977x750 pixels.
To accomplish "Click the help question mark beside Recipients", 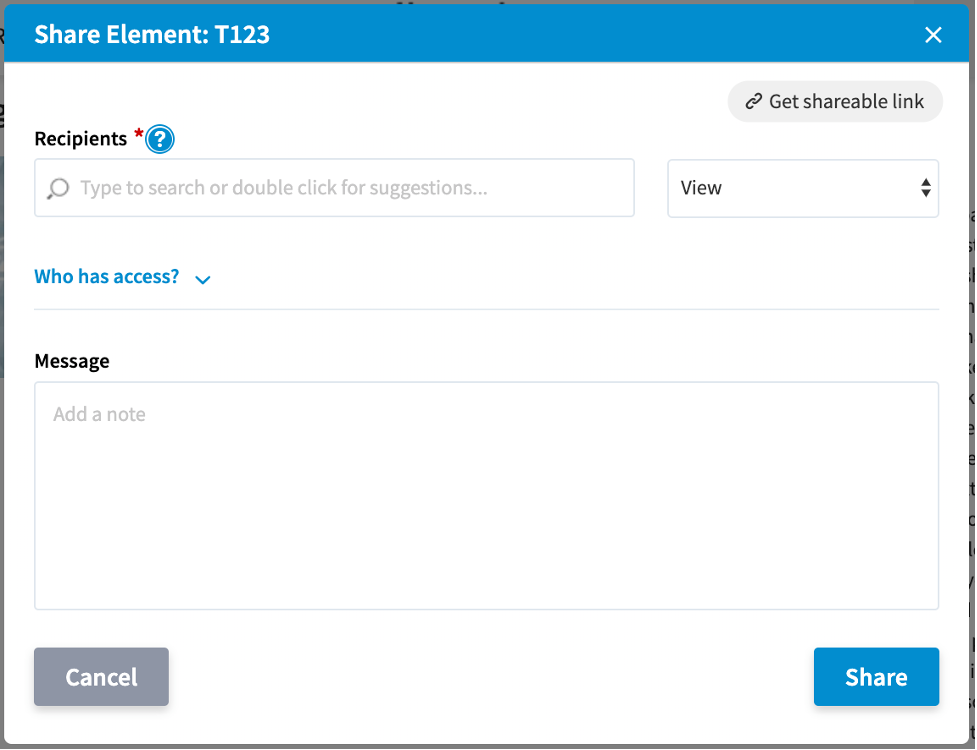I will coord(160,140).
